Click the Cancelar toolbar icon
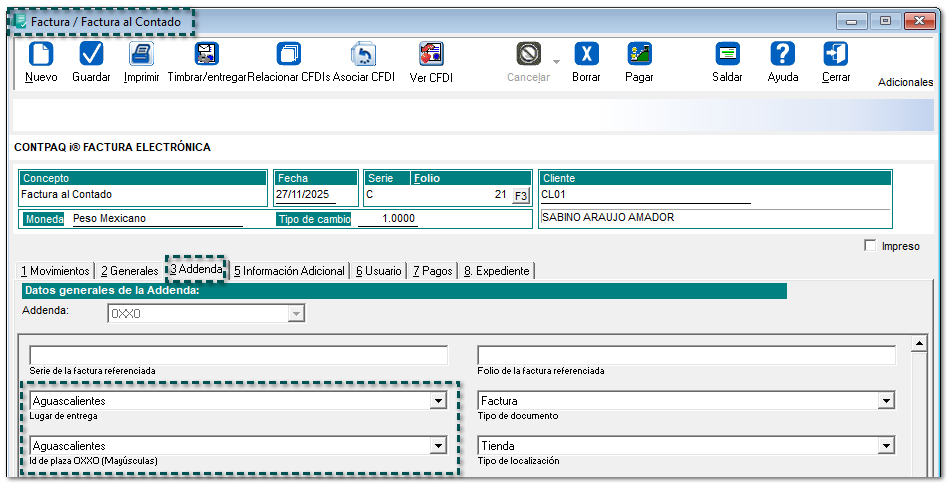The image size is (950, 486). (528, 54)
